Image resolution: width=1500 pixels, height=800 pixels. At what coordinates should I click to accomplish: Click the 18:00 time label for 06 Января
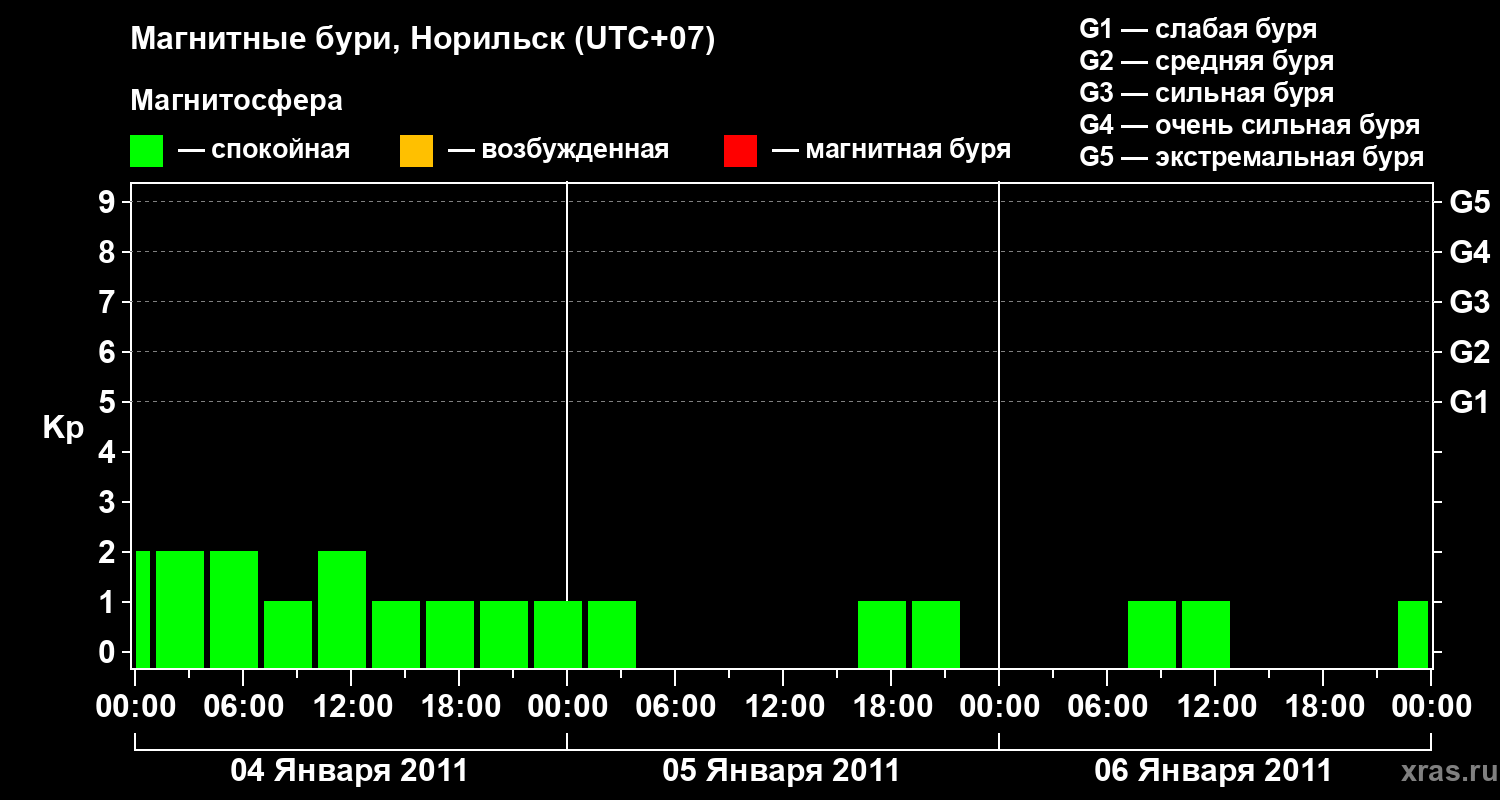pos(1323,707)
